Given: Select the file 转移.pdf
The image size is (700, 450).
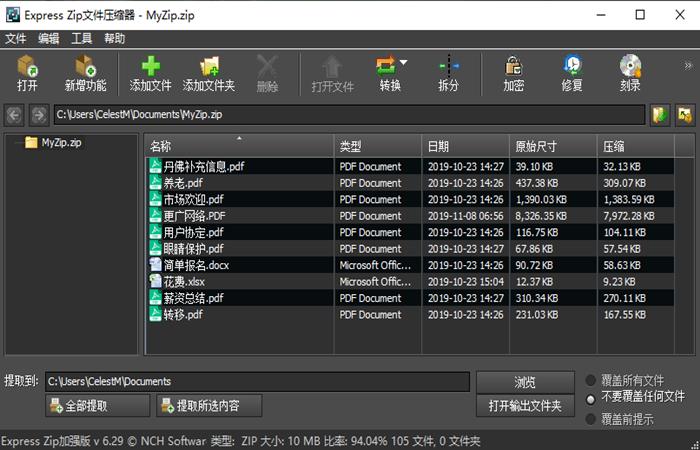Looking at the screenshot, I should click(183, 315).
